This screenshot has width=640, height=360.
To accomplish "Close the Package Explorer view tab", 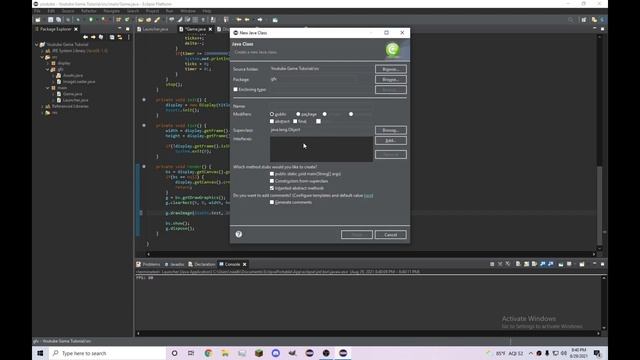I will click(76, 29).
